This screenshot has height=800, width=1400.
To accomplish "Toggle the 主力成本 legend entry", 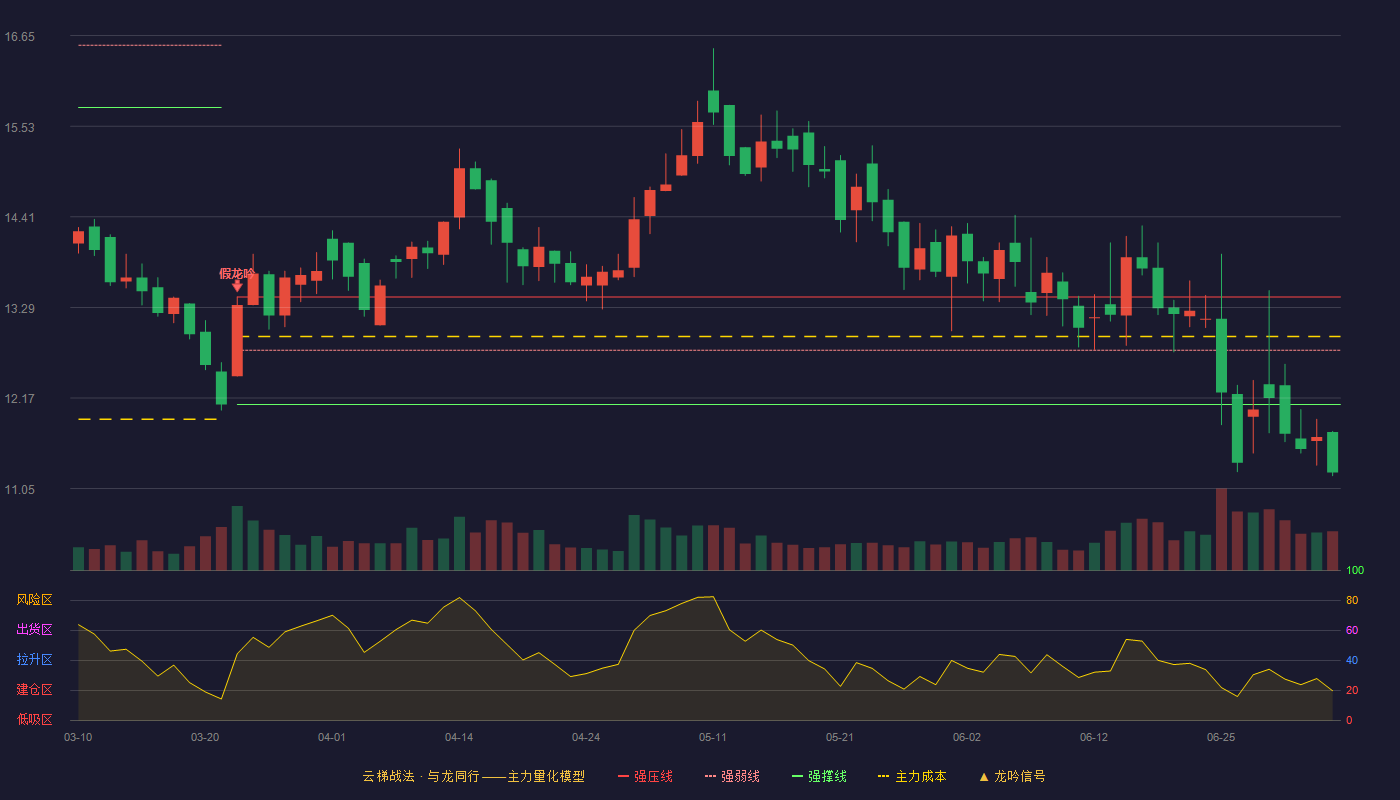I will click(912, 776).
